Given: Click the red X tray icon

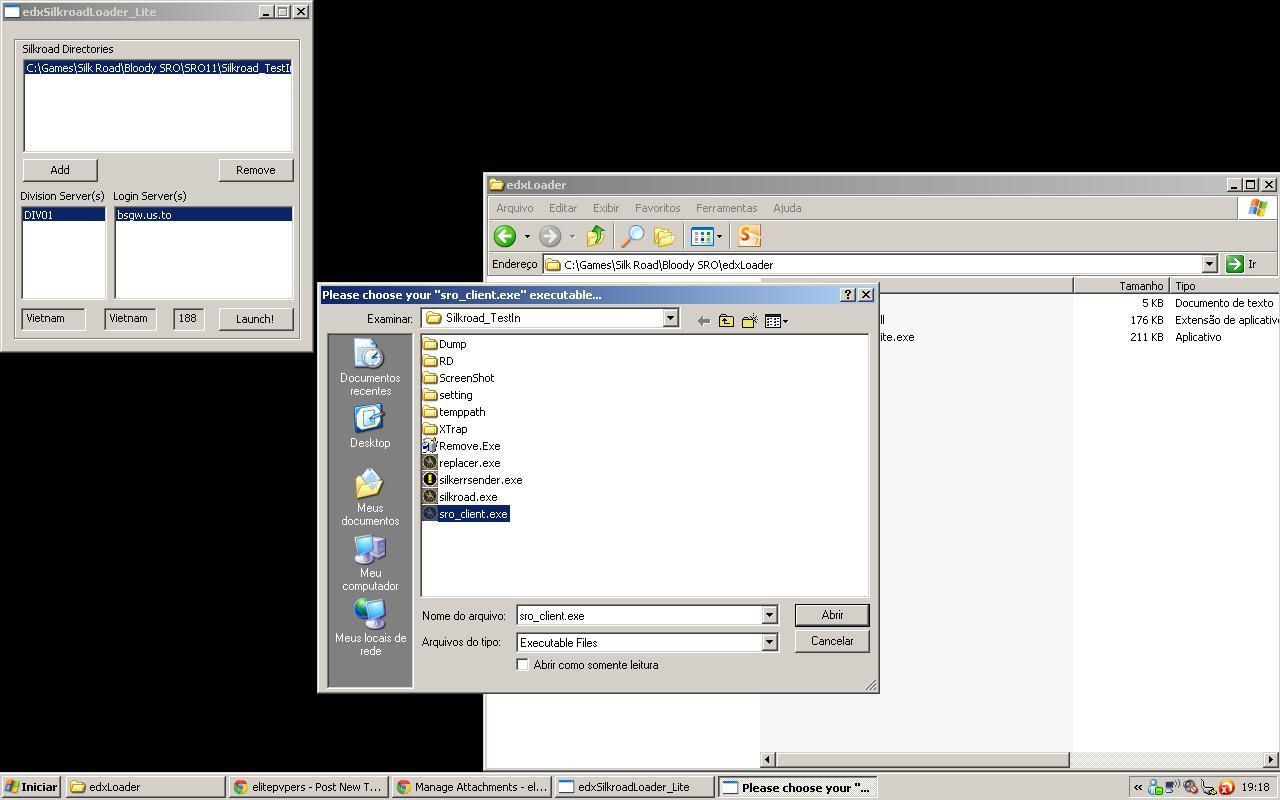Looking at the screenshot, I should [1227, 788].
